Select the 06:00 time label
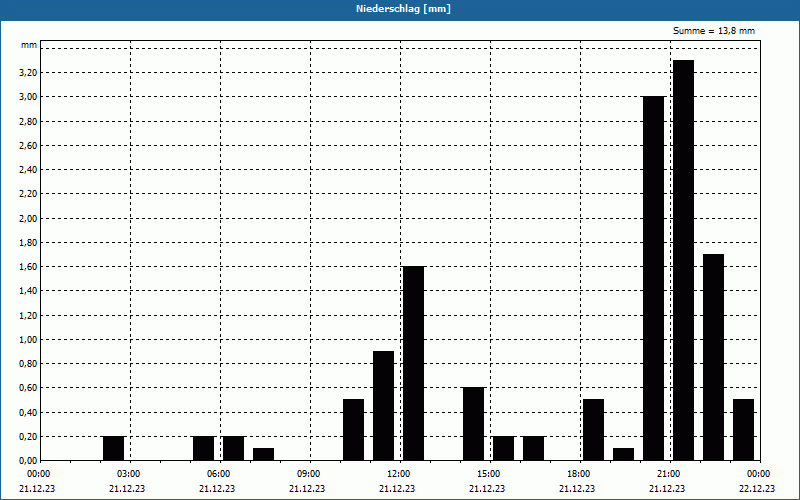800x500 pixels. [219, 474]
